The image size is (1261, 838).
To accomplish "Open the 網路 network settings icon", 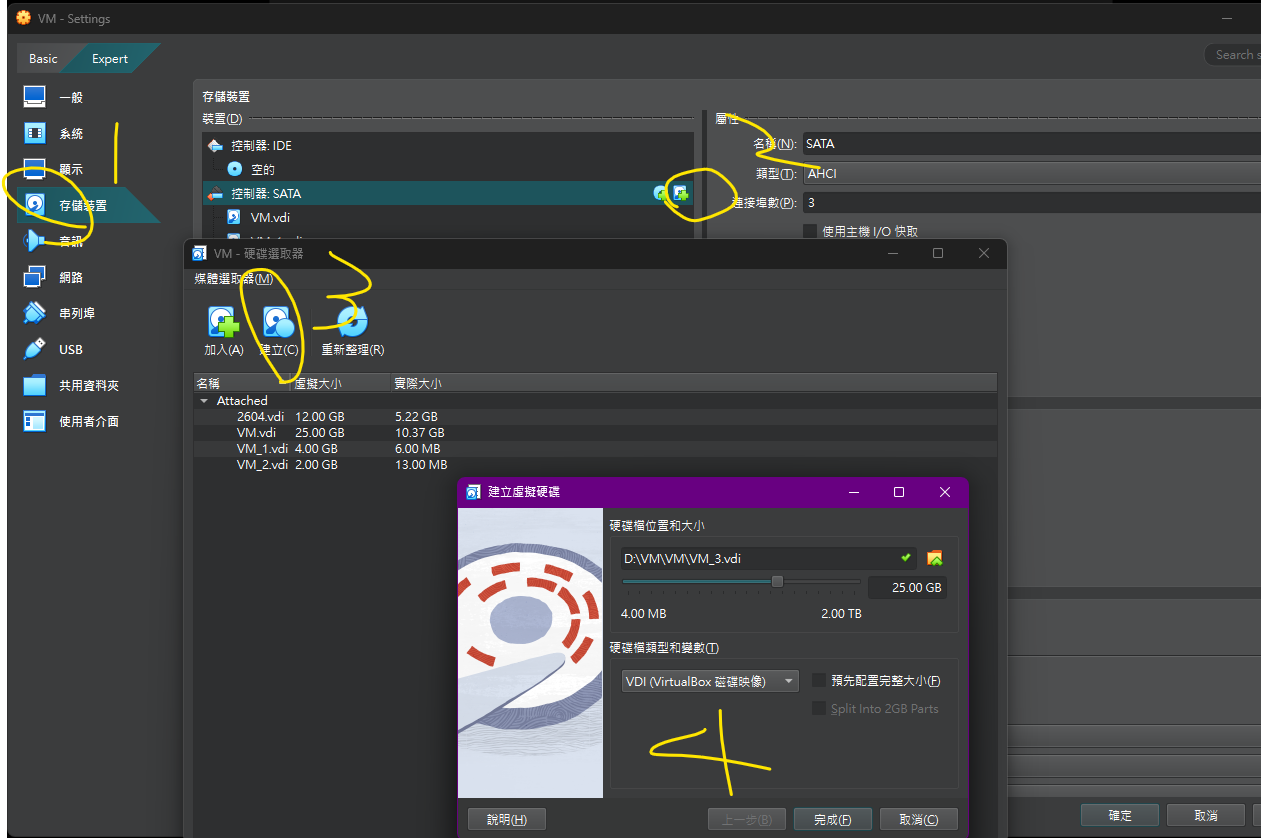I will tap(35, 277).
